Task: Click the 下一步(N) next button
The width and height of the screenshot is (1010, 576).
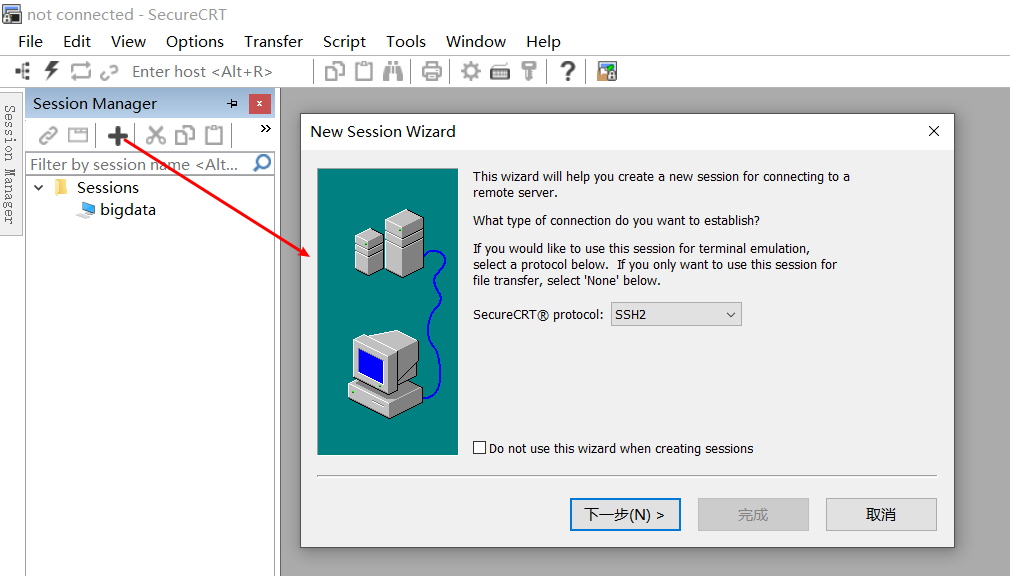Action: (625, 514)
